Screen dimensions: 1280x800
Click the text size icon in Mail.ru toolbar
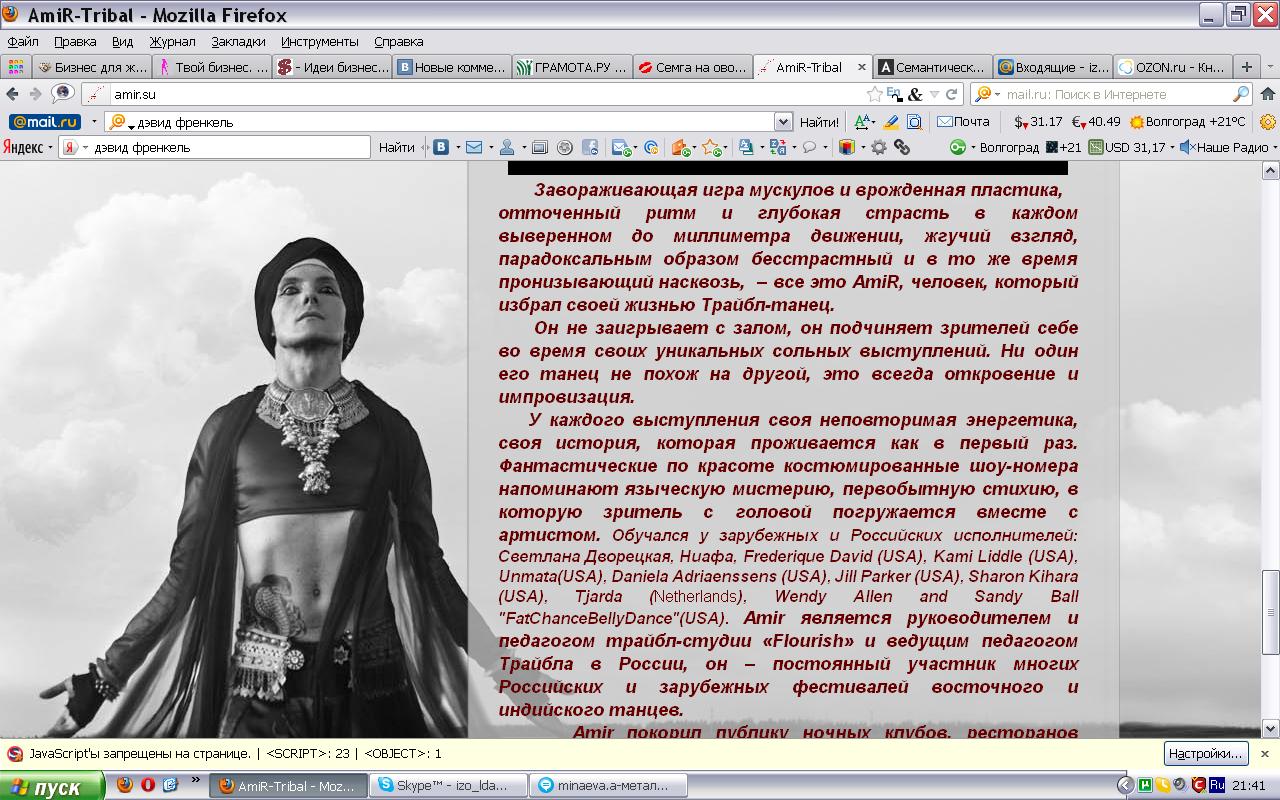pos(863,122)
